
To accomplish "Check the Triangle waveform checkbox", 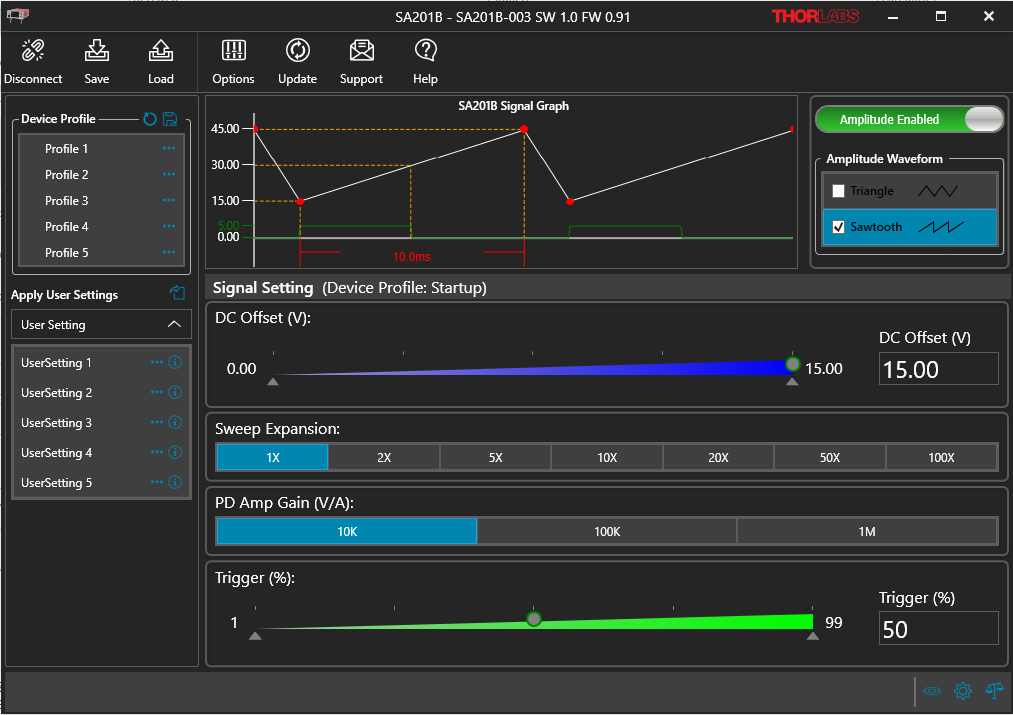I will pyautogui.click(x=838, y=190).
